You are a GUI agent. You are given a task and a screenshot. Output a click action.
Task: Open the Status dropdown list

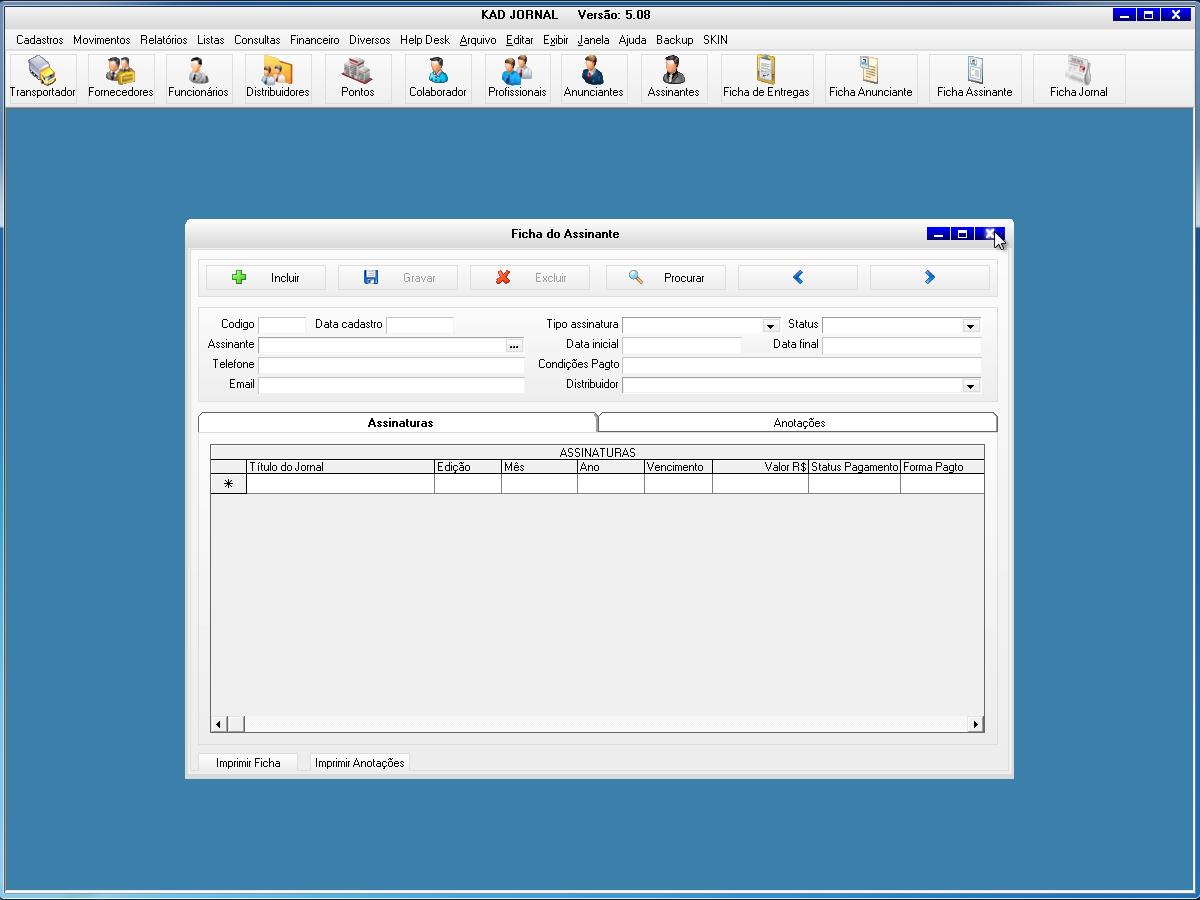click(x=970, y=326)
